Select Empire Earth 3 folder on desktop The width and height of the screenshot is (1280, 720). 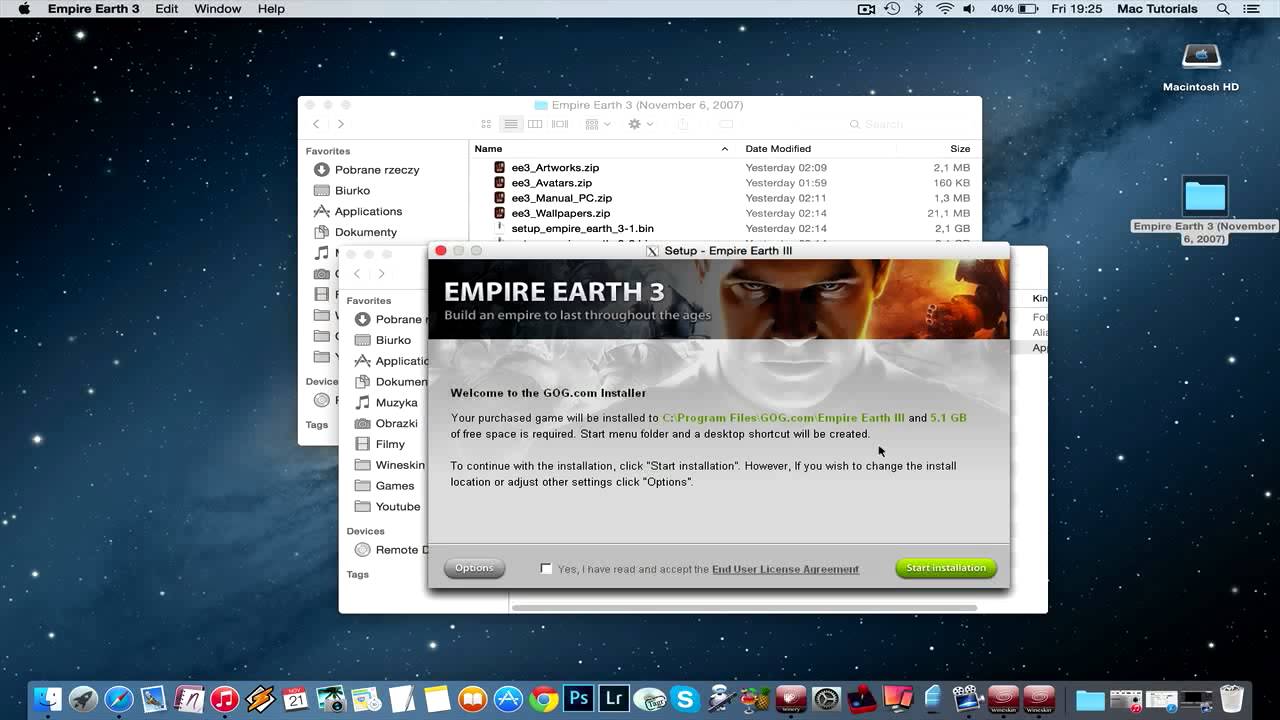1204,210
